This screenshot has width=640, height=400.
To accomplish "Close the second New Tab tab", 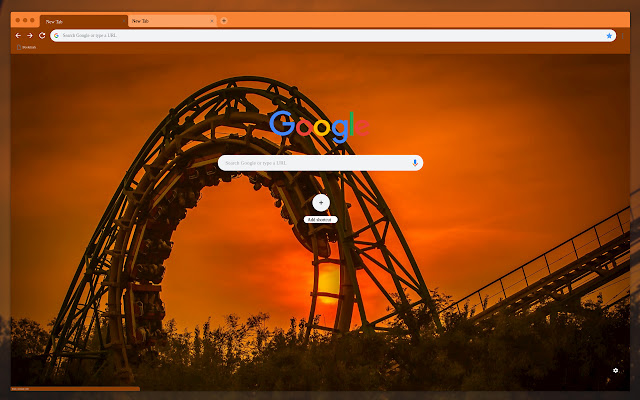I will (x=212, y=21).
